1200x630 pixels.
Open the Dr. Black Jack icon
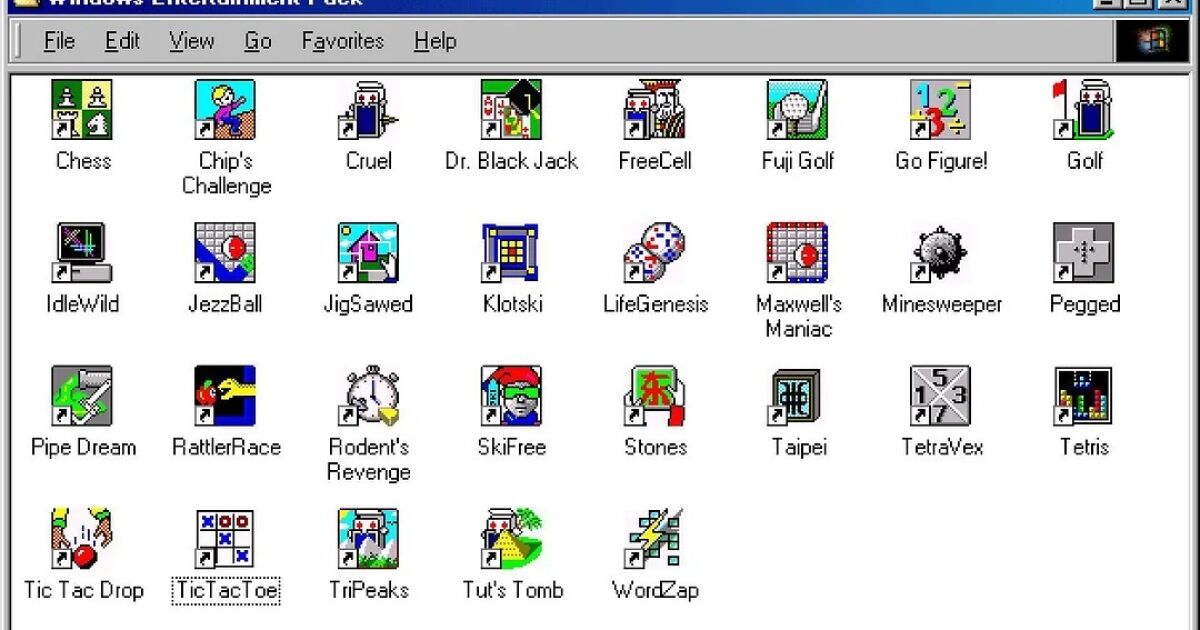click(512, 110)
